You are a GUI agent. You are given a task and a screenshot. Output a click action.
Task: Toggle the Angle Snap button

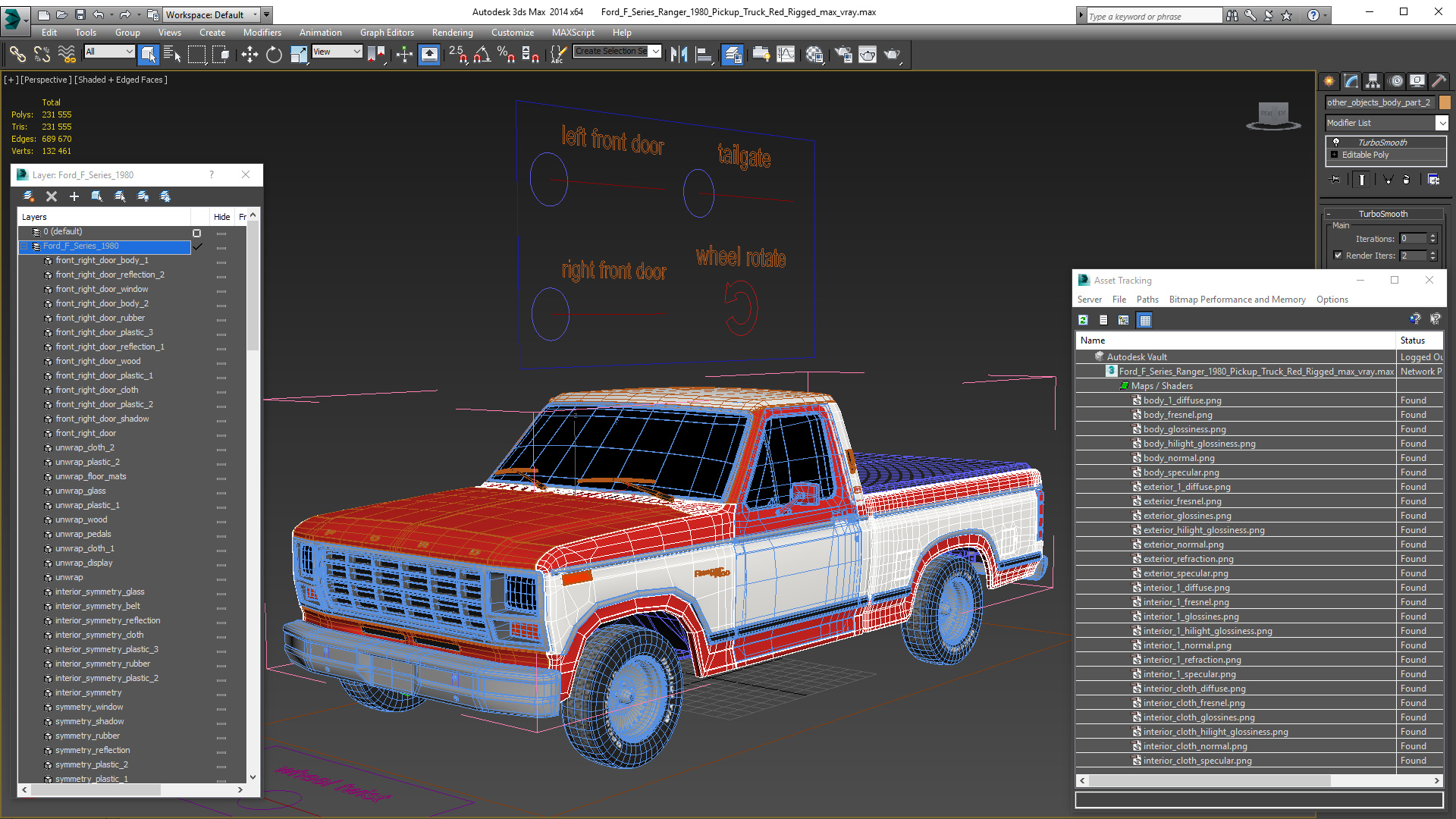pos(482,54)
